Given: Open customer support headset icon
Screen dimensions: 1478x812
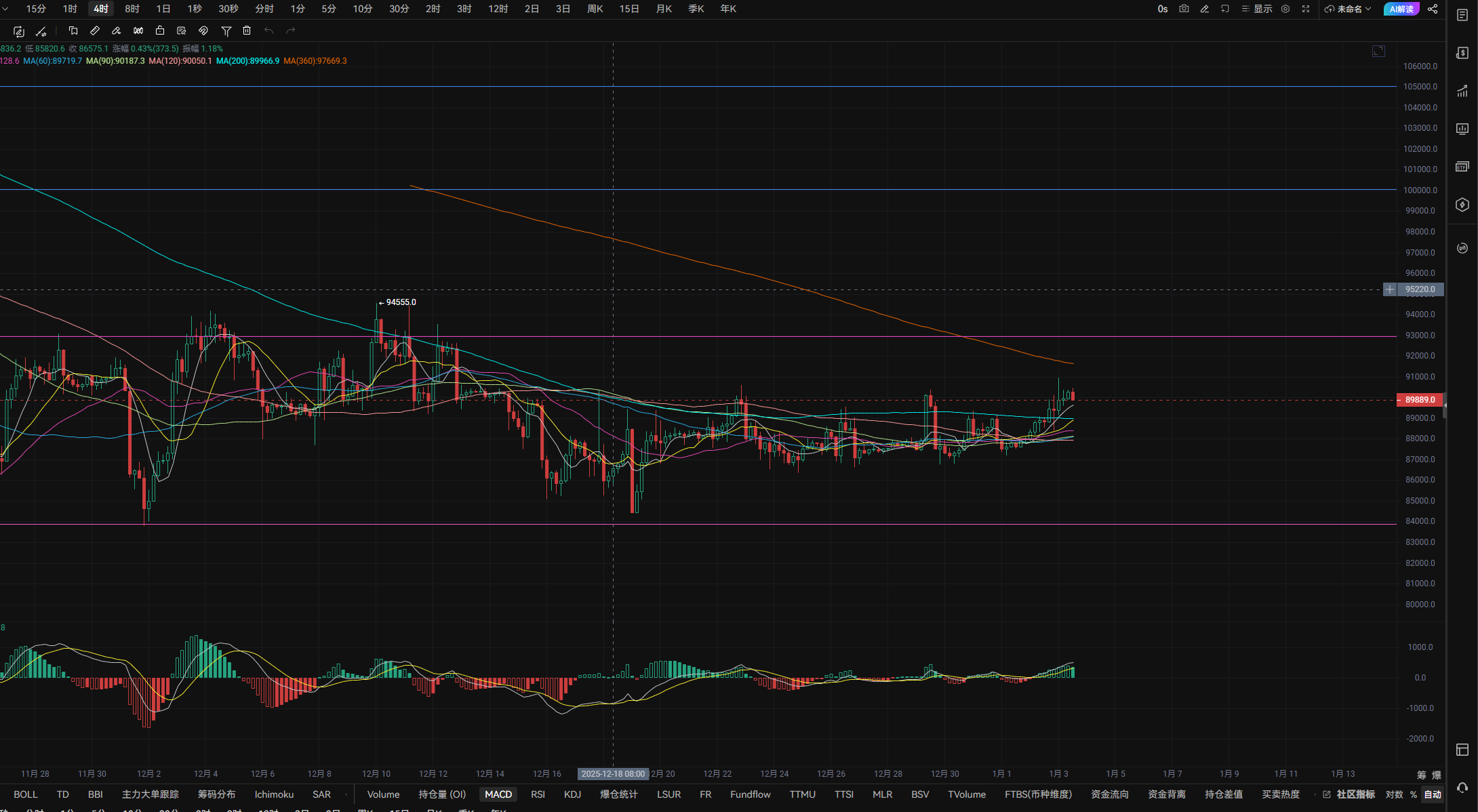Looking at the screenshot, I should pos(1462,788).
